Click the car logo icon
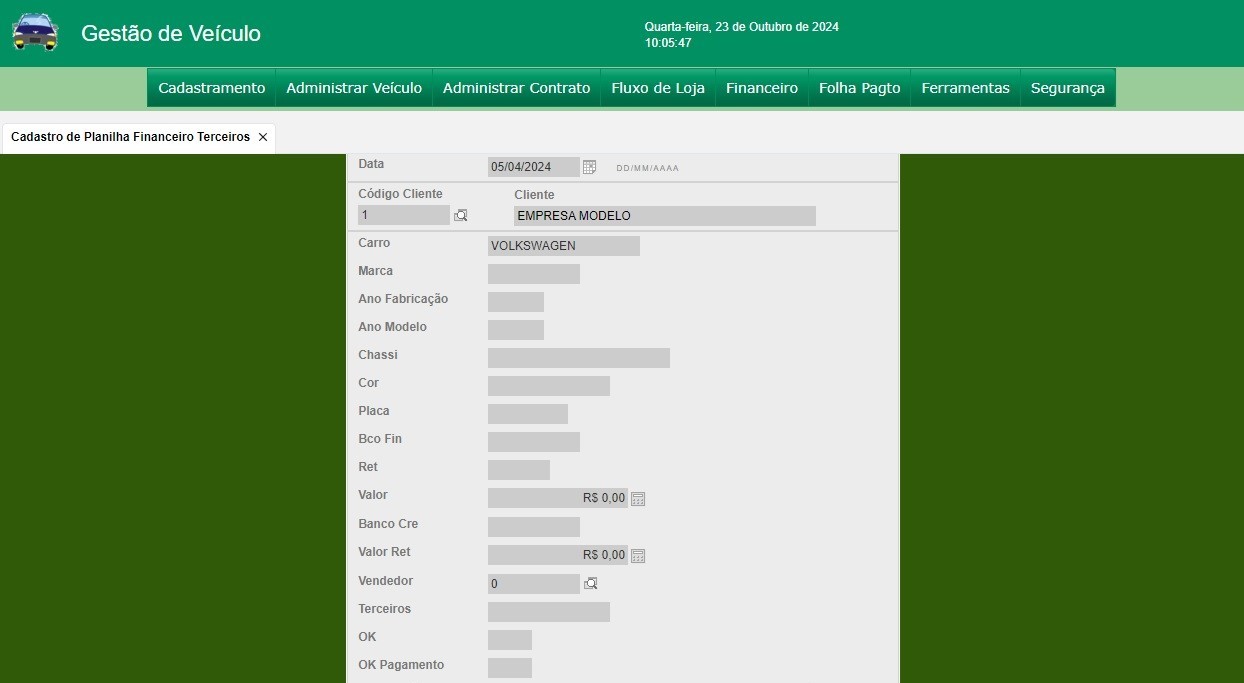Image resolution: width=1244 pixels, height=683 pixels. [35, 32]
